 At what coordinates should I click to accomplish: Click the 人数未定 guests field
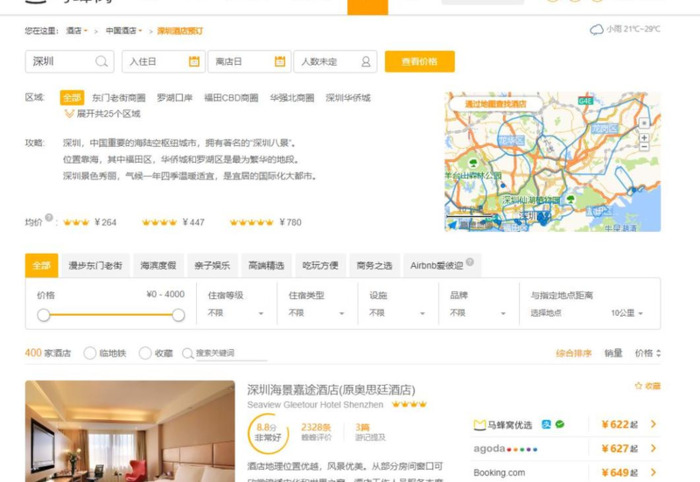(x=335, y=61)
